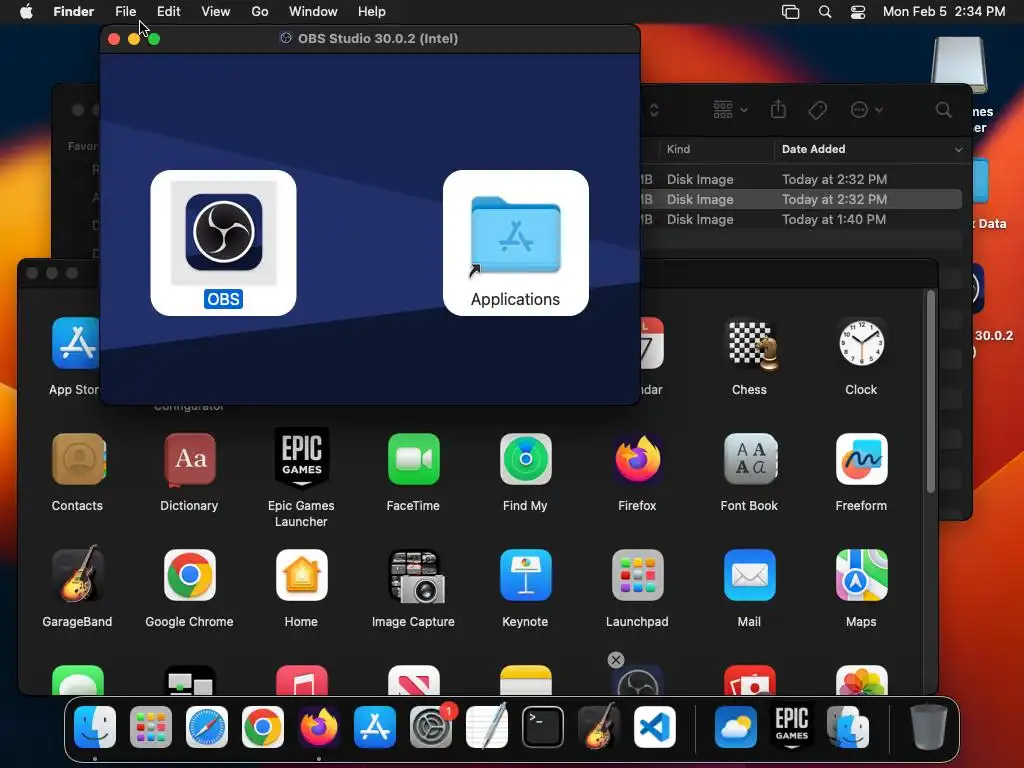The width and height of the screenshot is (1024, 768).
Task: Open the Clock app icon
Action: click(x=861, y=344)
